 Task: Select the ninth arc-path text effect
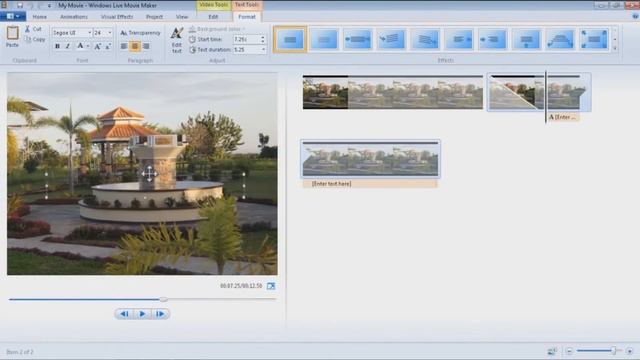tap(560, 40)
